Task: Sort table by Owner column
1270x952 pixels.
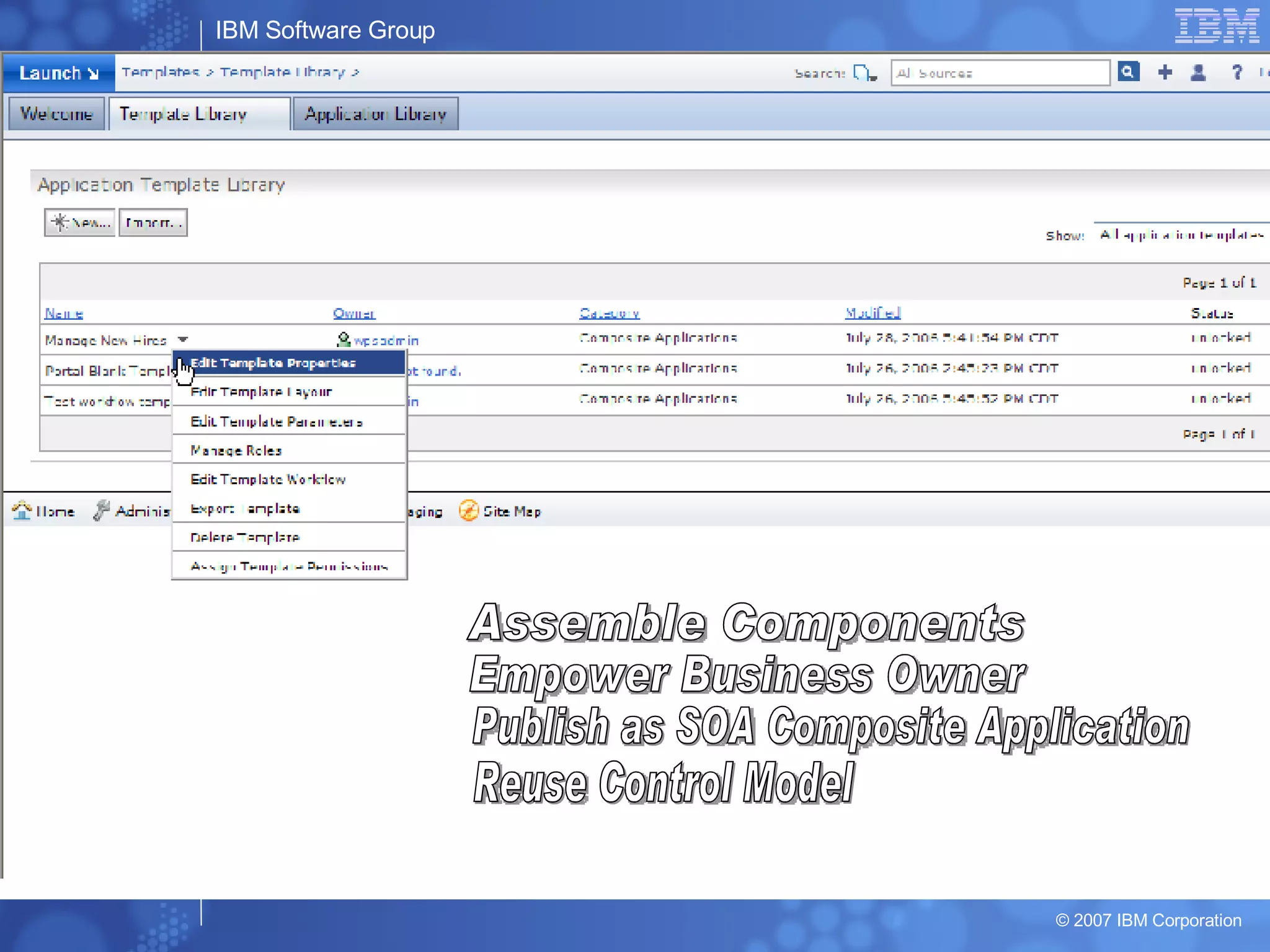Action: [354, 314]
